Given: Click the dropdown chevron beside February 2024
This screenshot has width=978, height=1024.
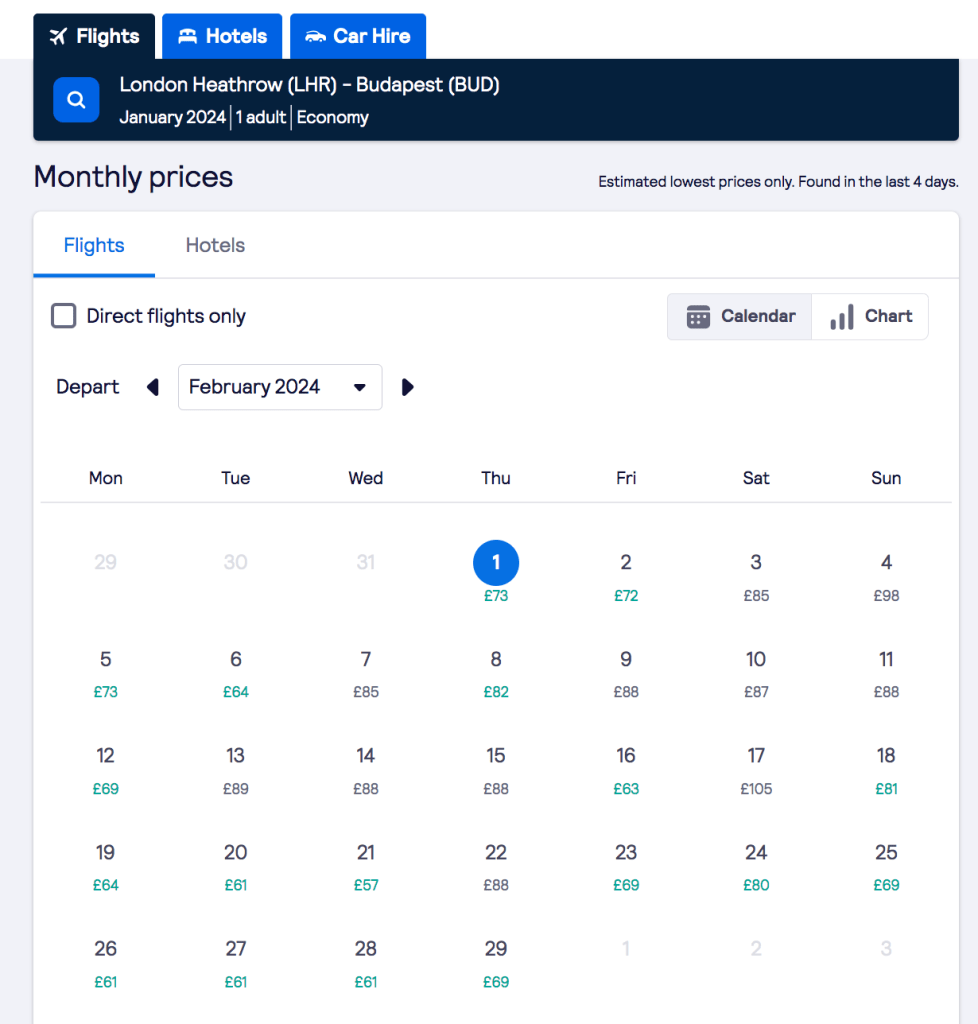Looking at the screenshot, I should (x=360, y=387).
